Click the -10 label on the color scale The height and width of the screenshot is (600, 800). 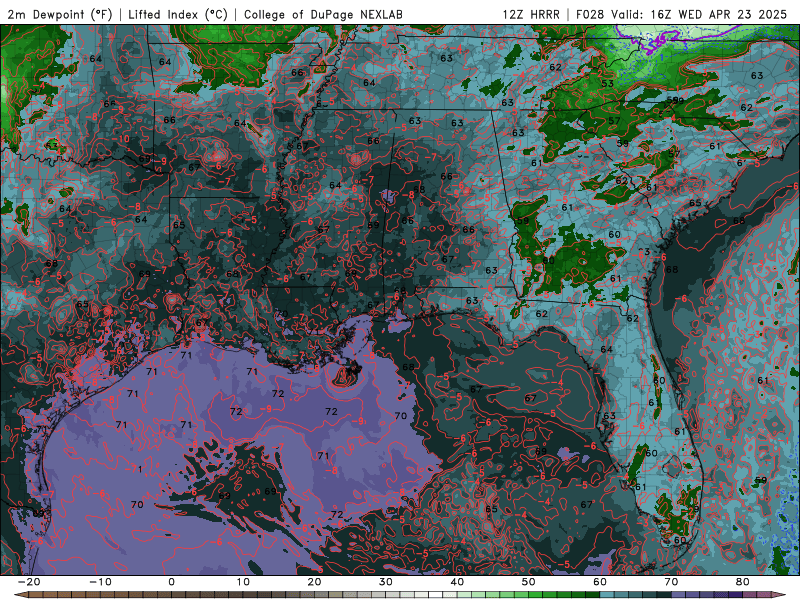pos(100,582)
